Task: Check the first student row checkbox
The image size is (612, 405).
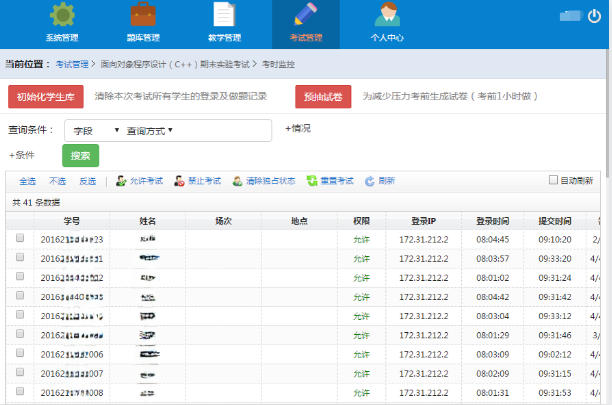Action: [x=20, y=239]
